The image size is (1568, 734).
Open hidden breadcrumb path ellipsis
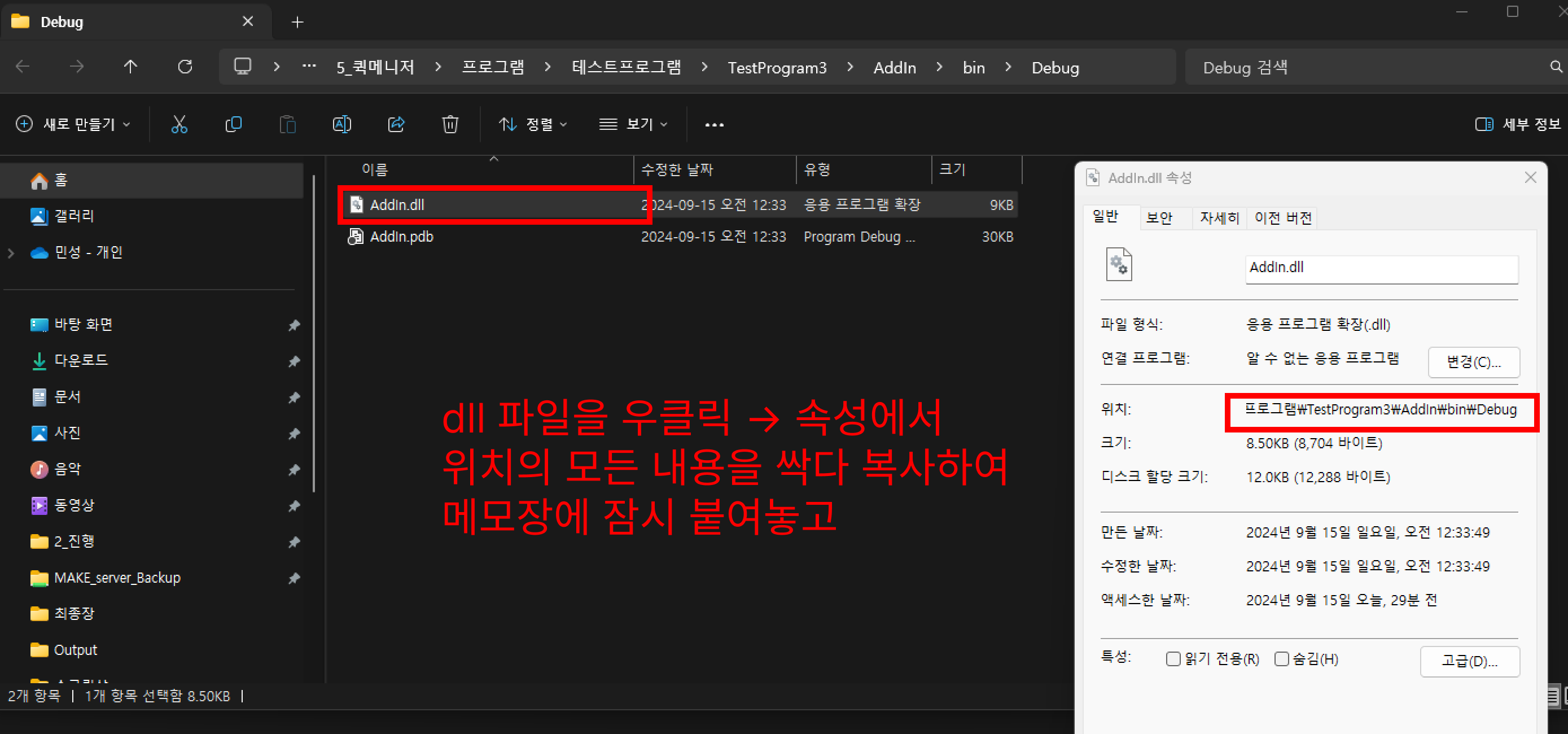click(x=309, y=67)
